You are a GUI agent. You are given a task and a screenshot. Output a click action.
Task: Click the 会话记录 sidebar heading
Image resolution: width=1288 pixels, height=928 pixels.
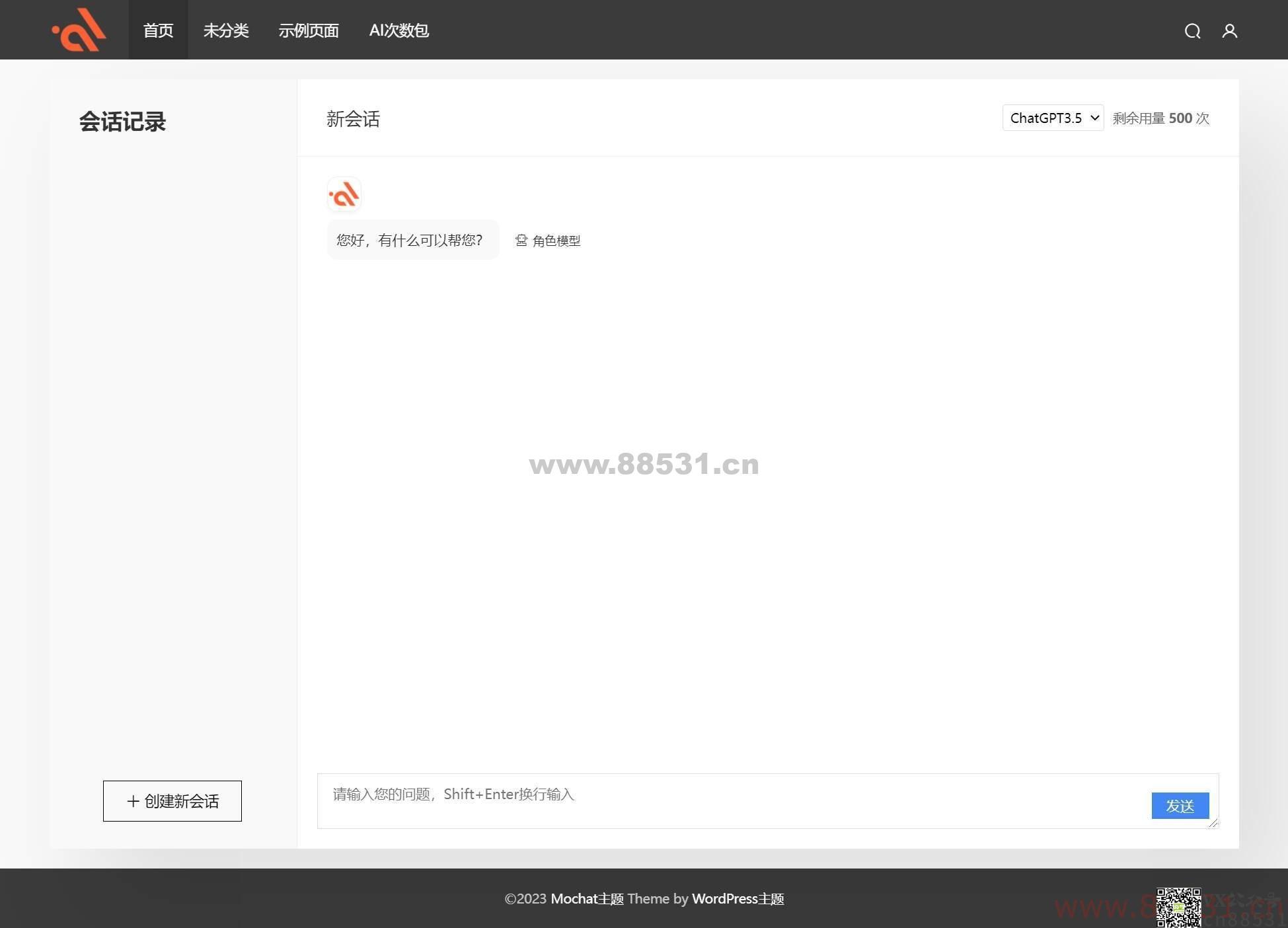[x=122, y=122]
